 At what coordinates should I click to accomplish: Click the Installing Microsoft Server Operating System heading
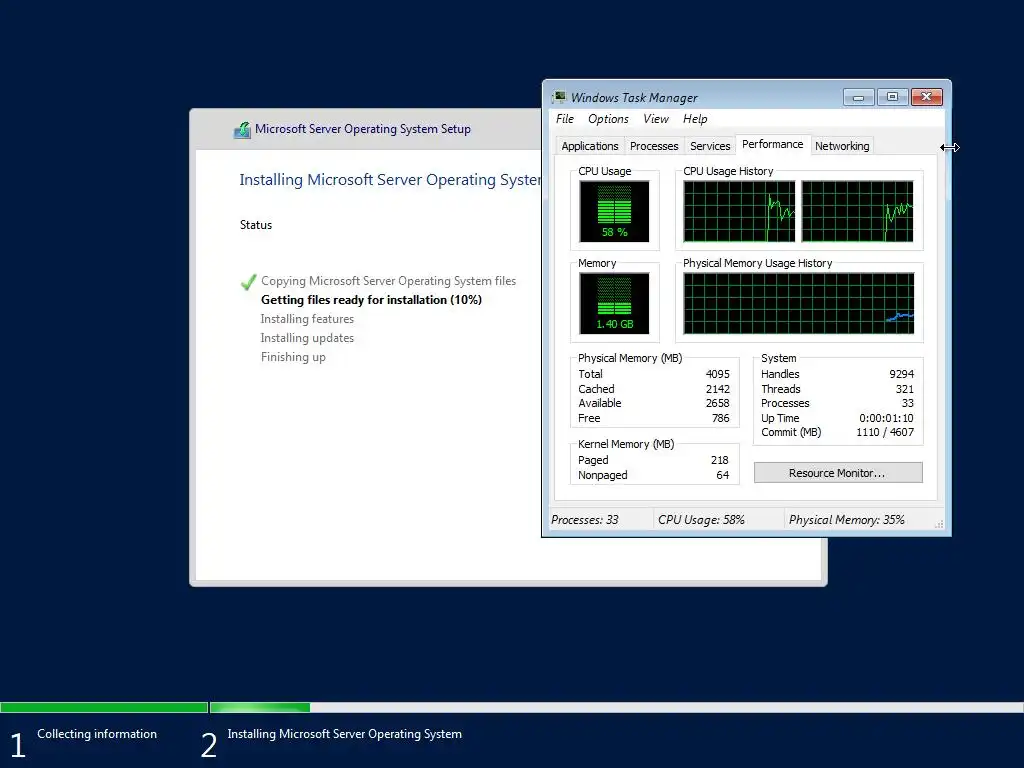tap(390, 180)
